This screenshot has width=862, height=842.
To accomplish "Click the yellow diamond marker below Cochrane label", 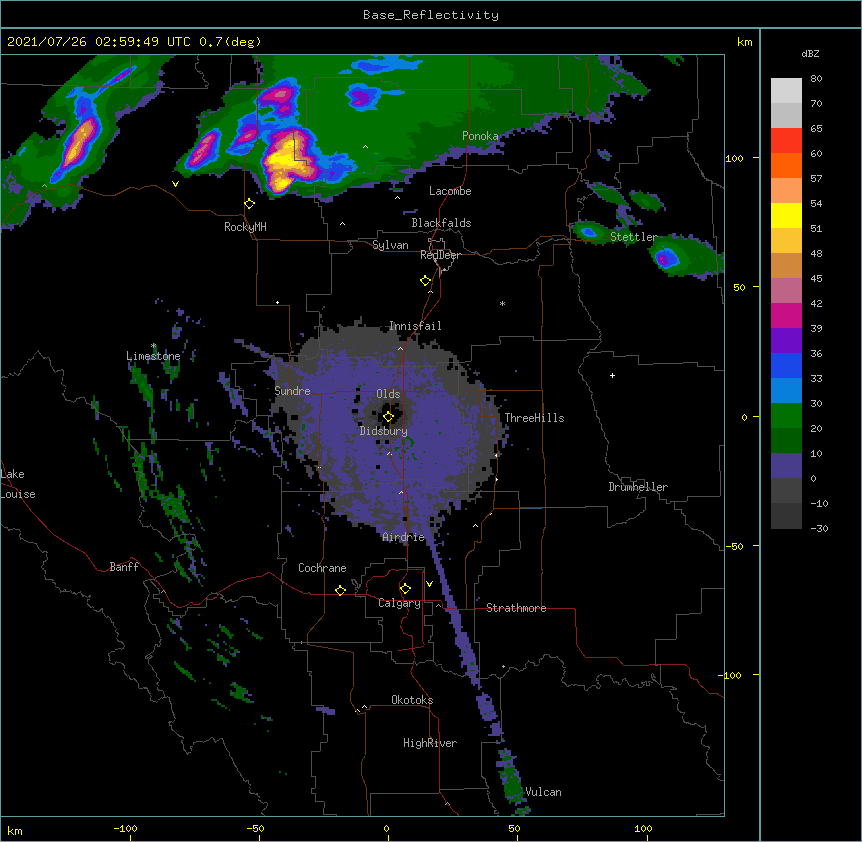I will tap(340, 590).
